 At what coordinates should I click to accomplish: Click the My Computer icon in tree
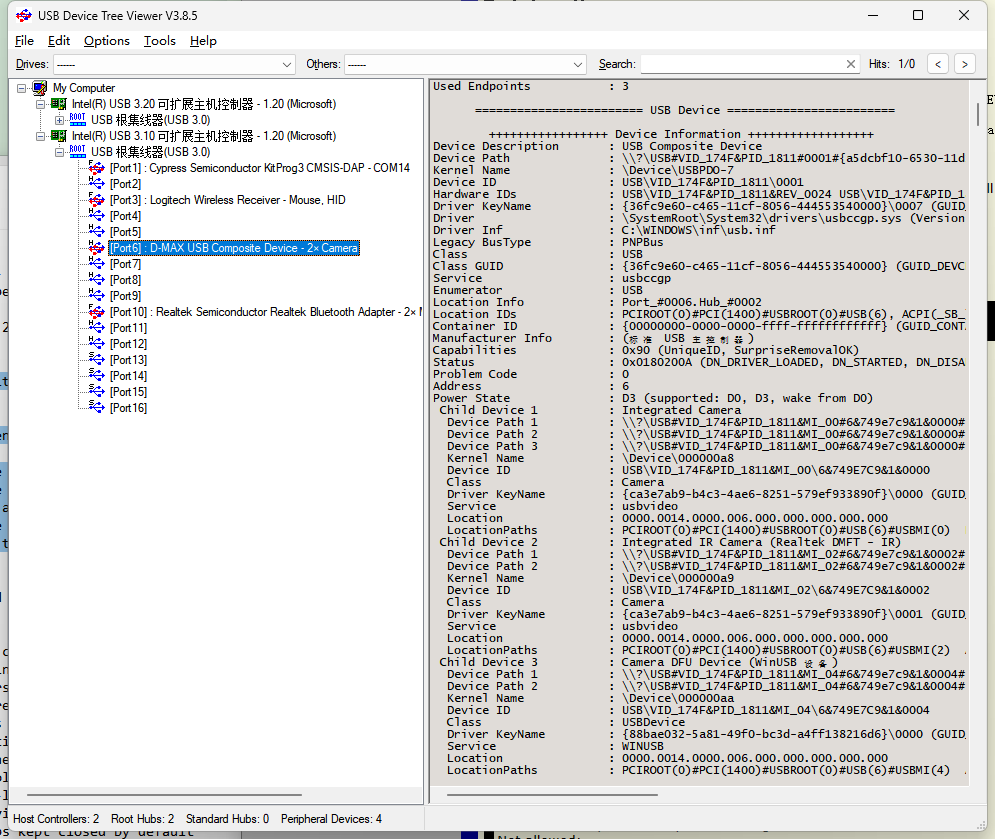pyautogui.click(x=40, y=88)
